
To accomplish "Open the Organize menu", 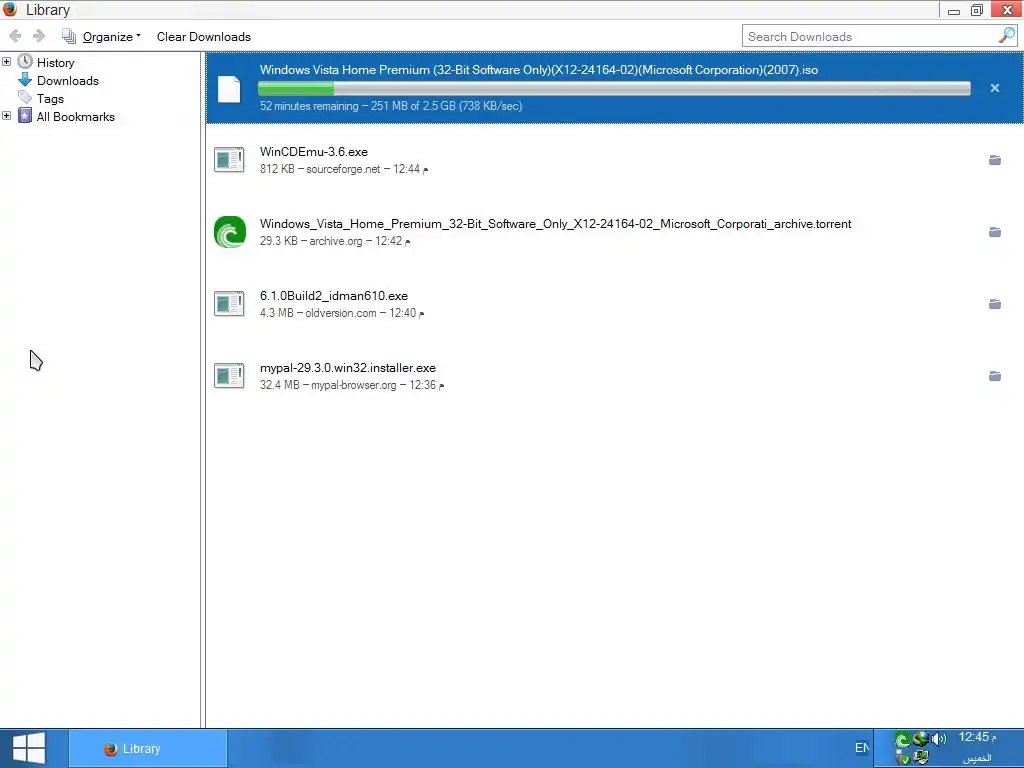I will pos(101,37).
